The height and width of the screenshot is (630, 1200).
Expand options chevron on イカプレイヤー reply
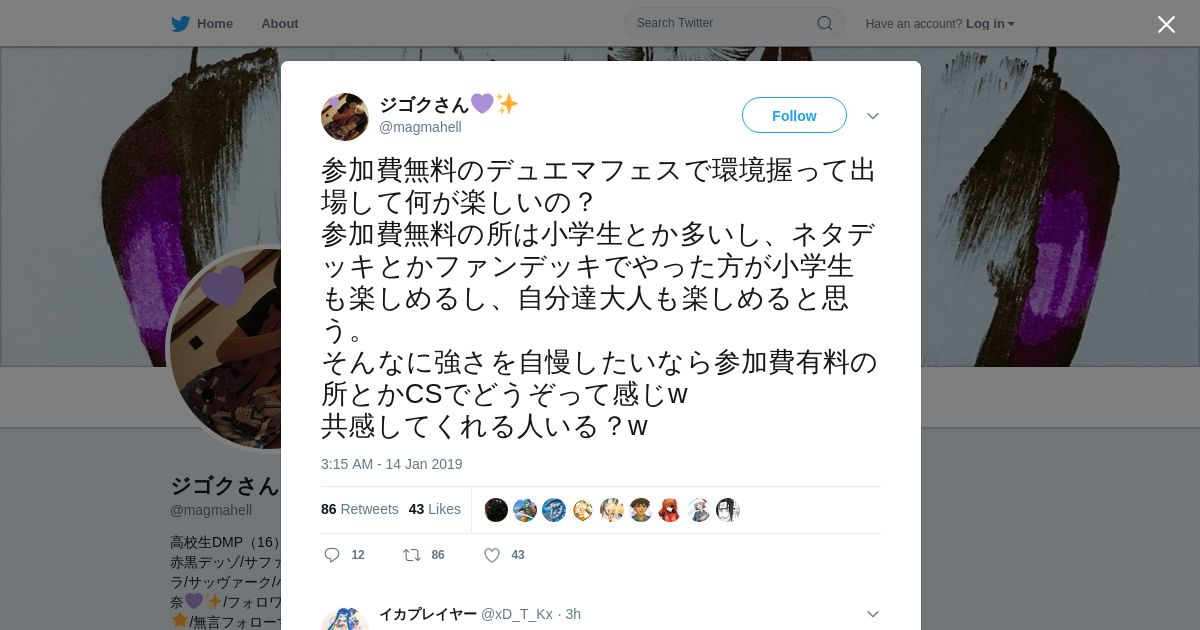click(x=873, y=614)
